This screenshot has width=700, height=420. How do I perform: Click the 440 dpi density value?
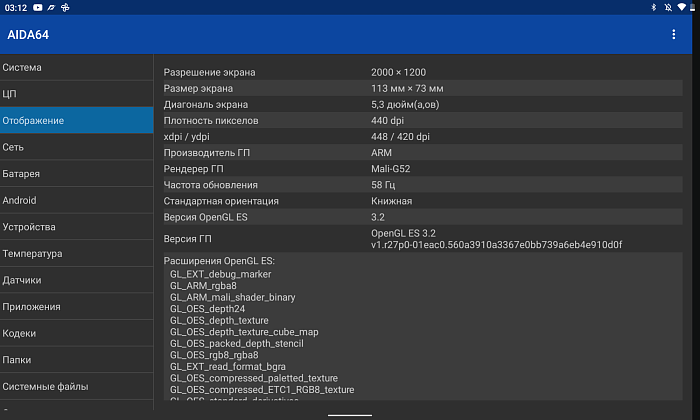point(387,121)
